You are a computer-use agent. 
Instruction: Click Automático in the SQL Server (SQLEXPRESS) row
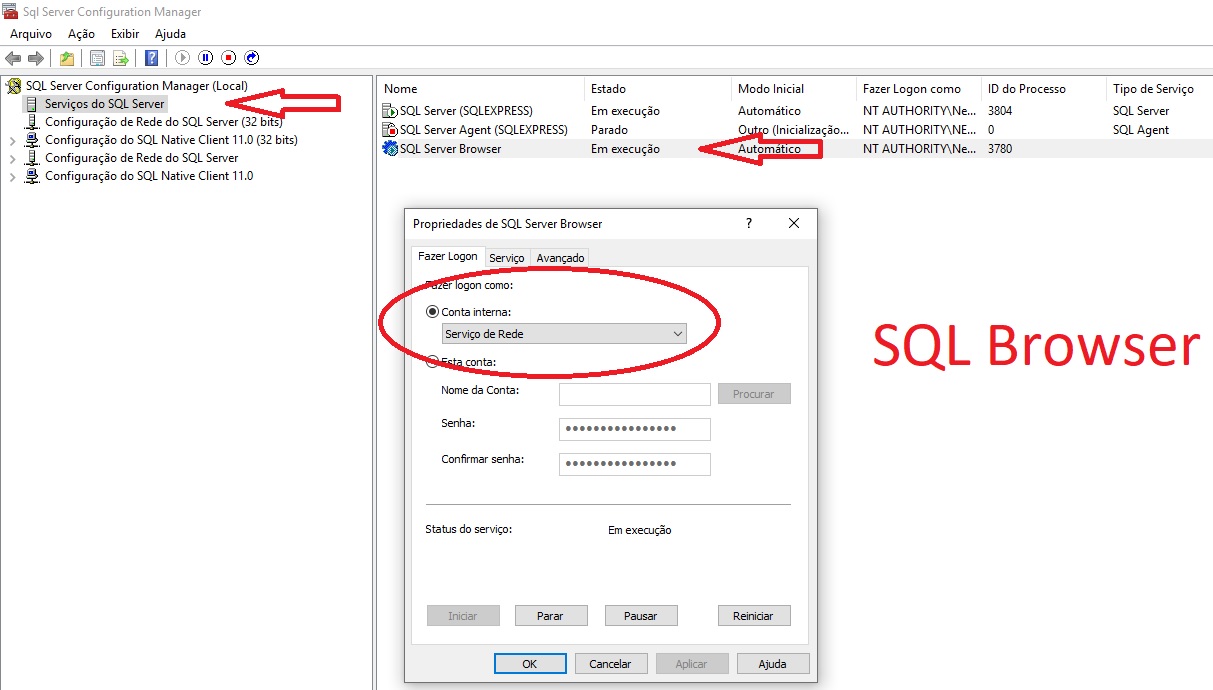(769, 111)
